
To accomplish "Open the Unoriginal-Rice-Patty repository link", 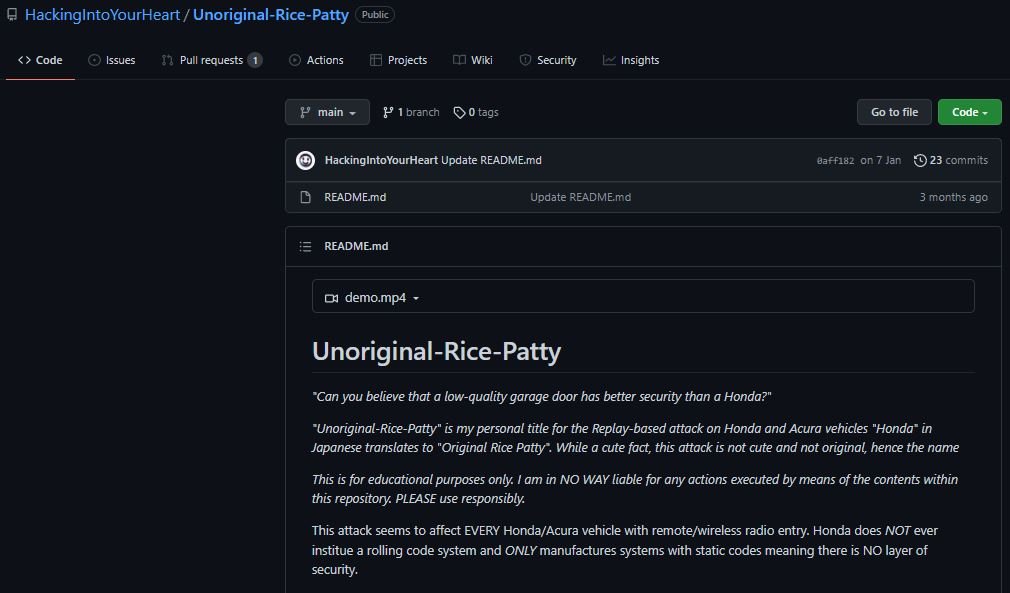I will [x=271, y=14].
